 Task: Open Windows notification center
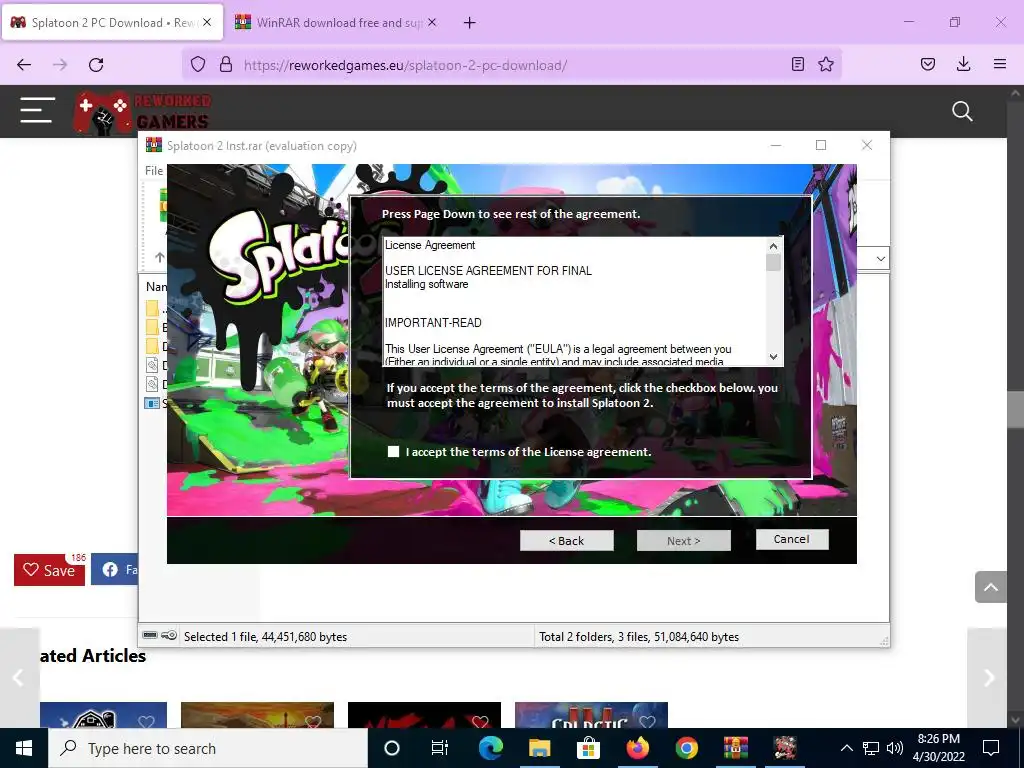pyautogui.click(x=991, y=748)
